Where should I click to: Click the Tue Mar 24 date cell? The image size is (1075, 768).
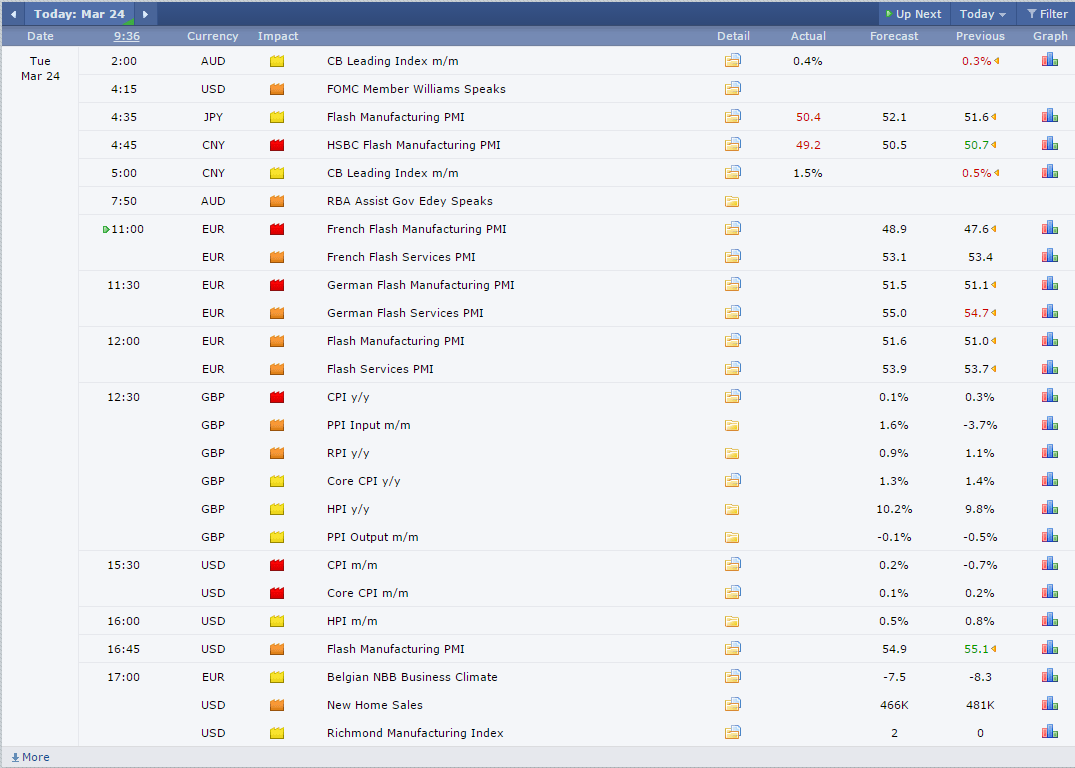click(40, 69)
